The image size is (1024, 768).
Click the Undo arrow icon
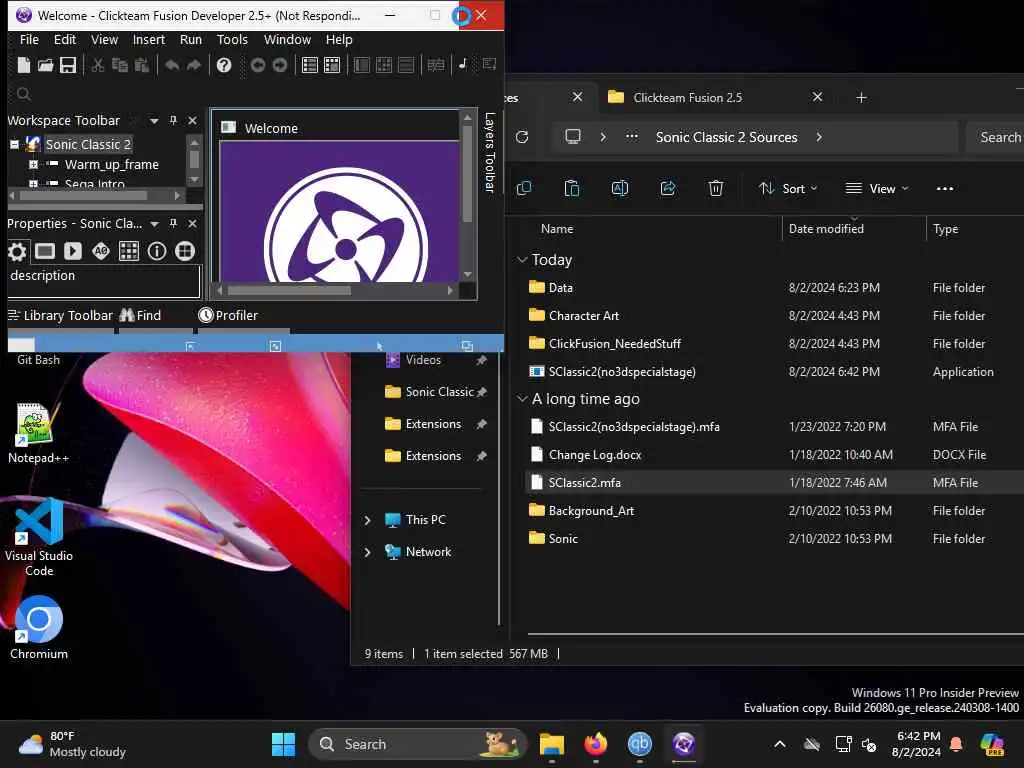[172, 65]
